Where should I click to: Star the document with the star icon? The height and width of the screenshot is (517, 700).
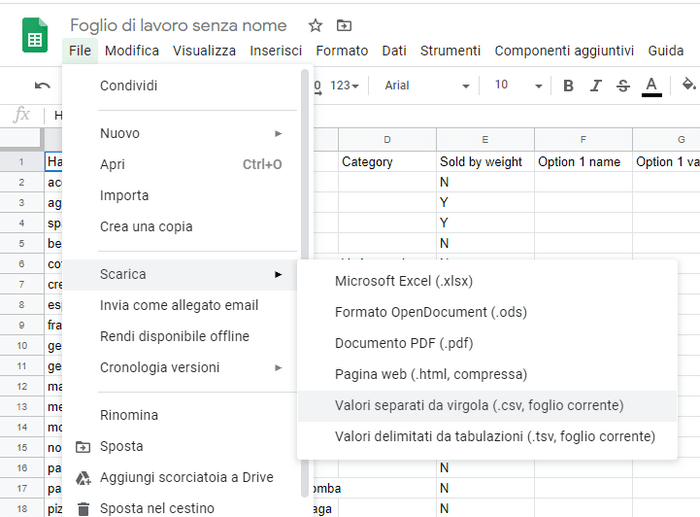pyautogui.click(x=315, y=25)
